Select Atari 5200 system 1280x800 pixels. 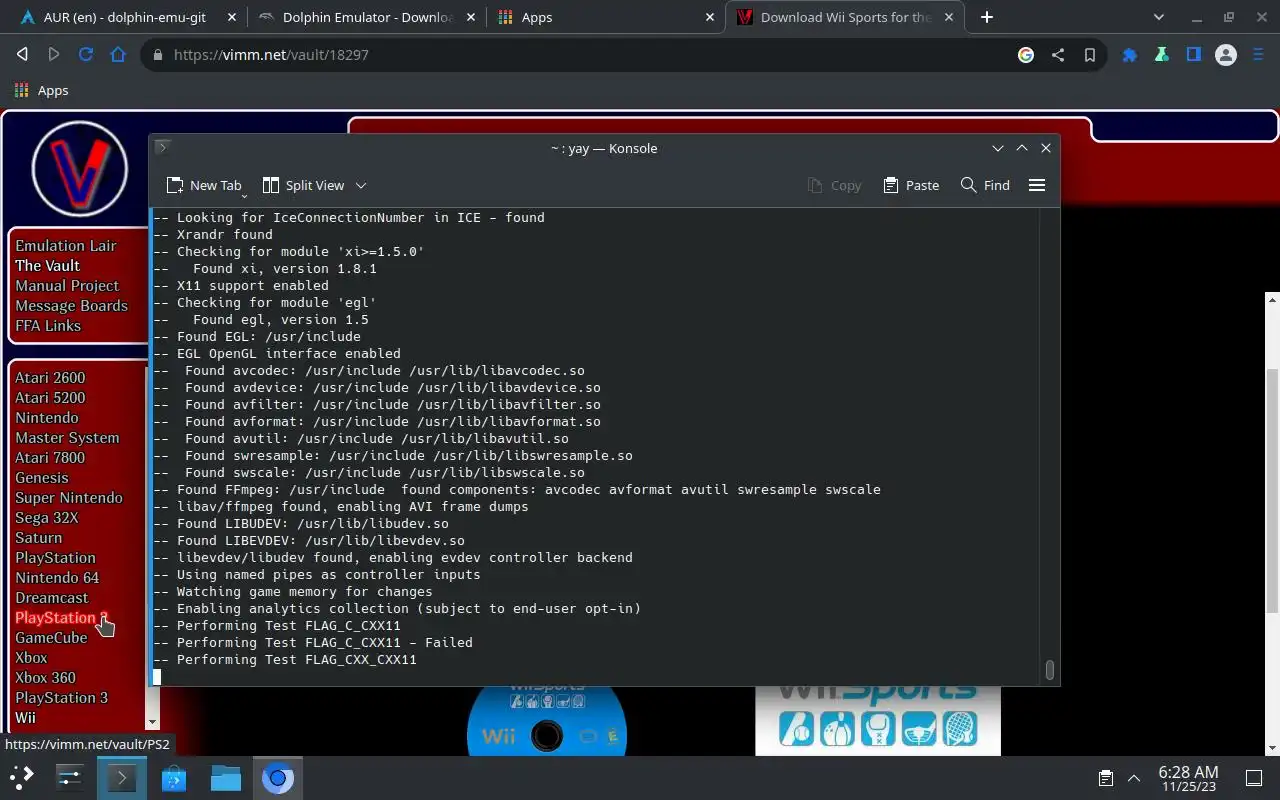tap(50, 397)
